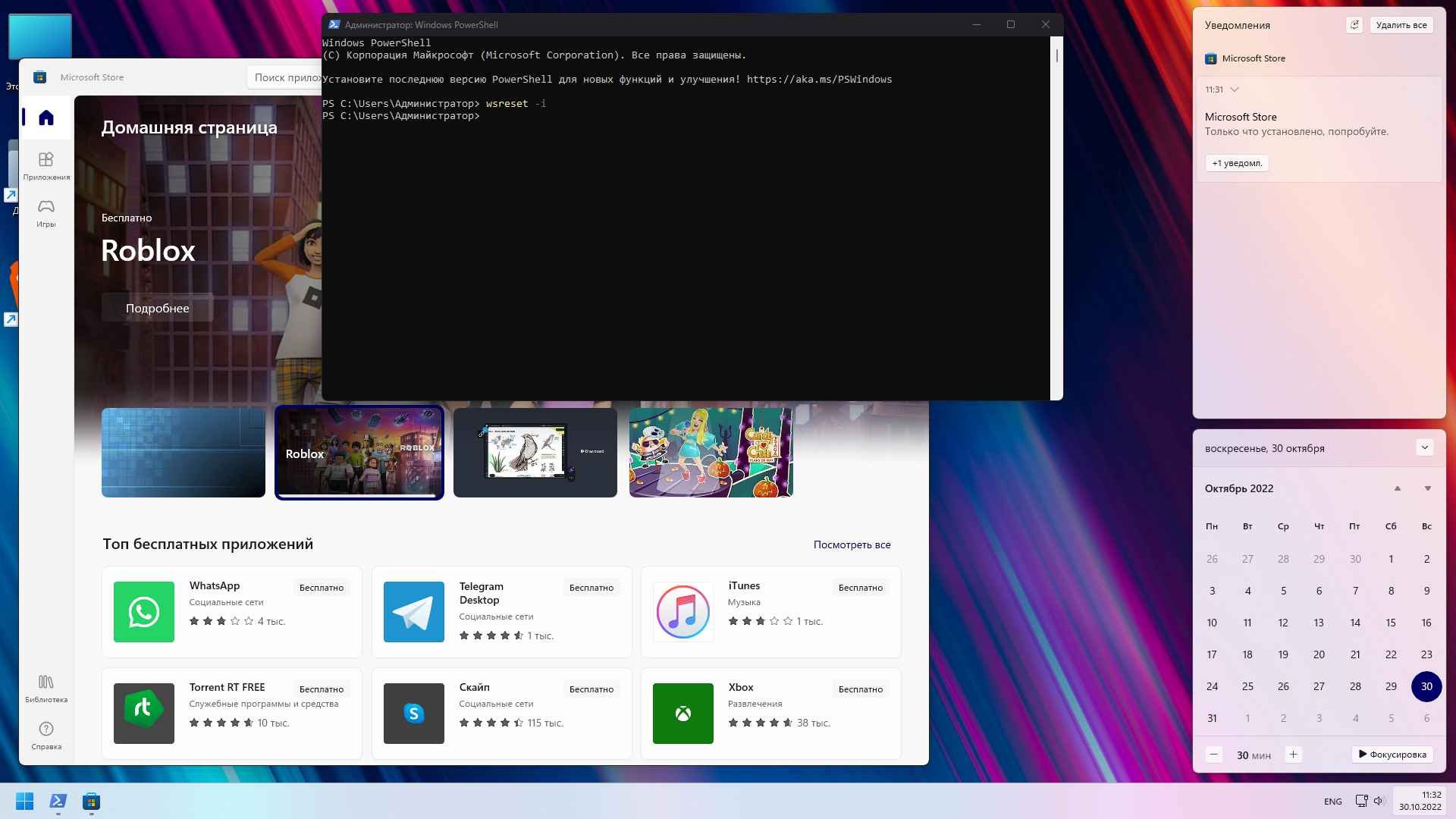The height and width of the screenshot is (819, 1456).
Task: Open the Windows Start menu
Action: (24, 801)
